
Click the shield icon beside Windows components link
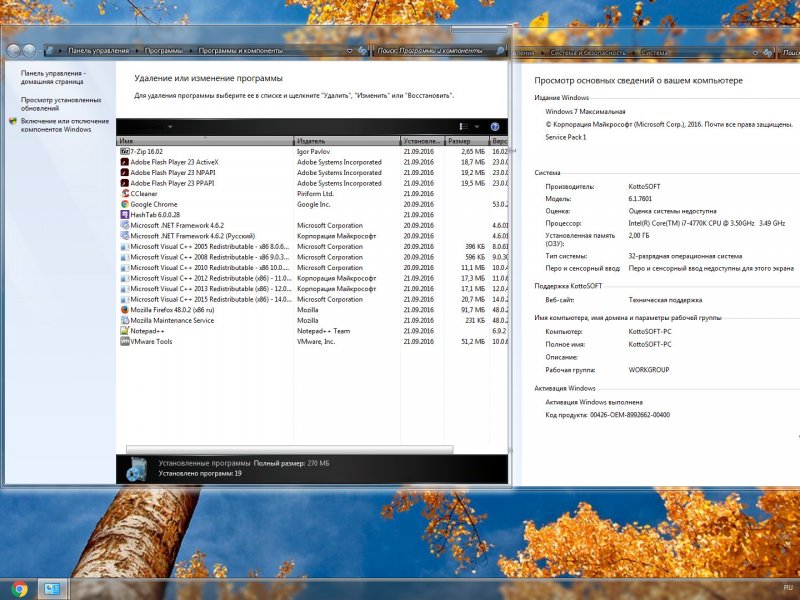point(13,121)
